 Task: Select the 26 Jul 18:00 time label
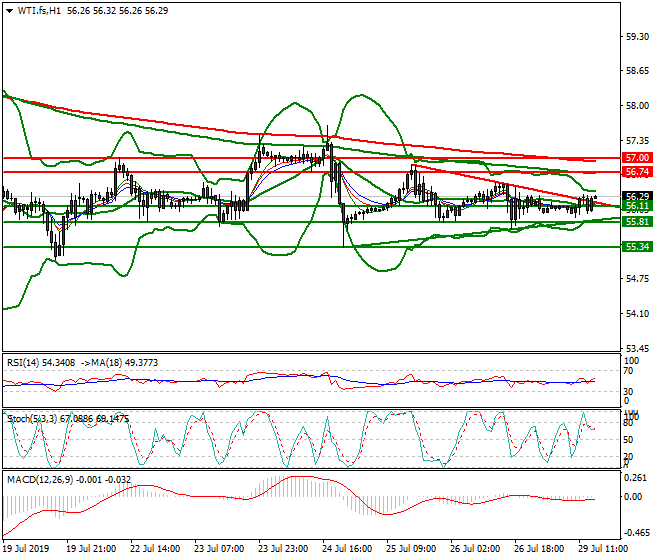pos(539,549)
